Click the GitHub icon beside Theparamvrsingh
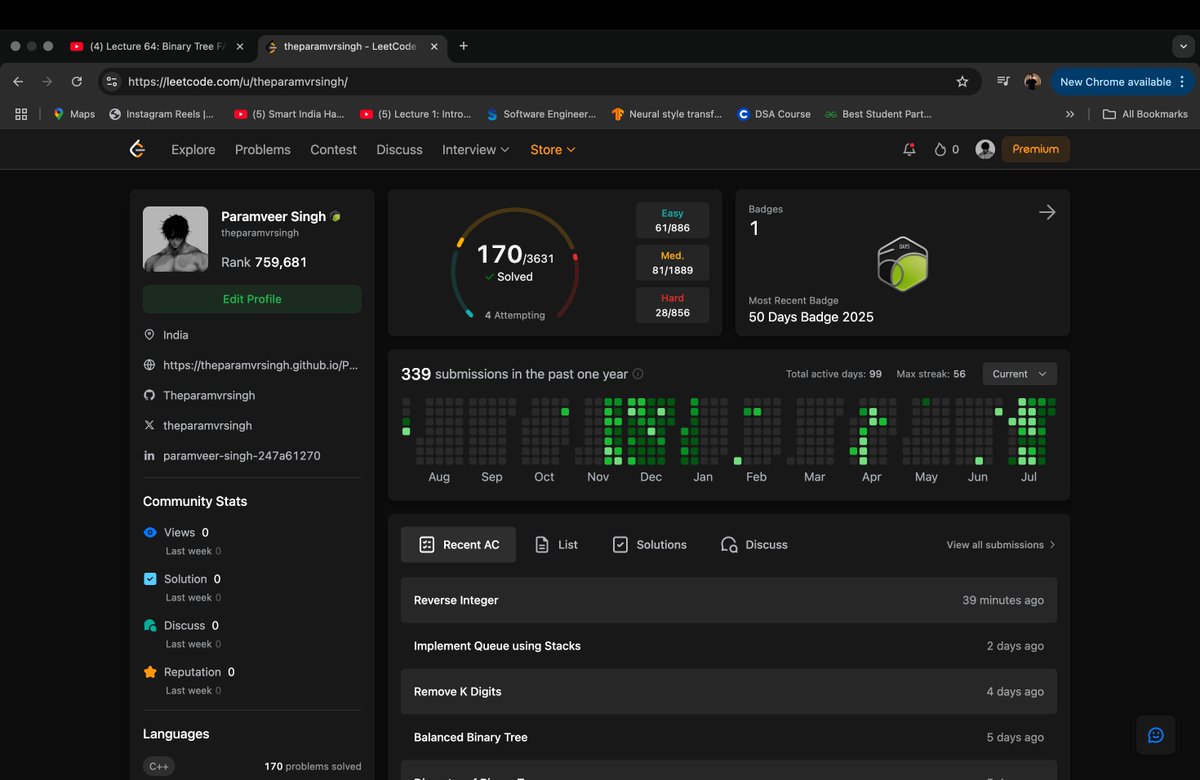This screenshot has height=780, width=1200. tap(149, 395)
